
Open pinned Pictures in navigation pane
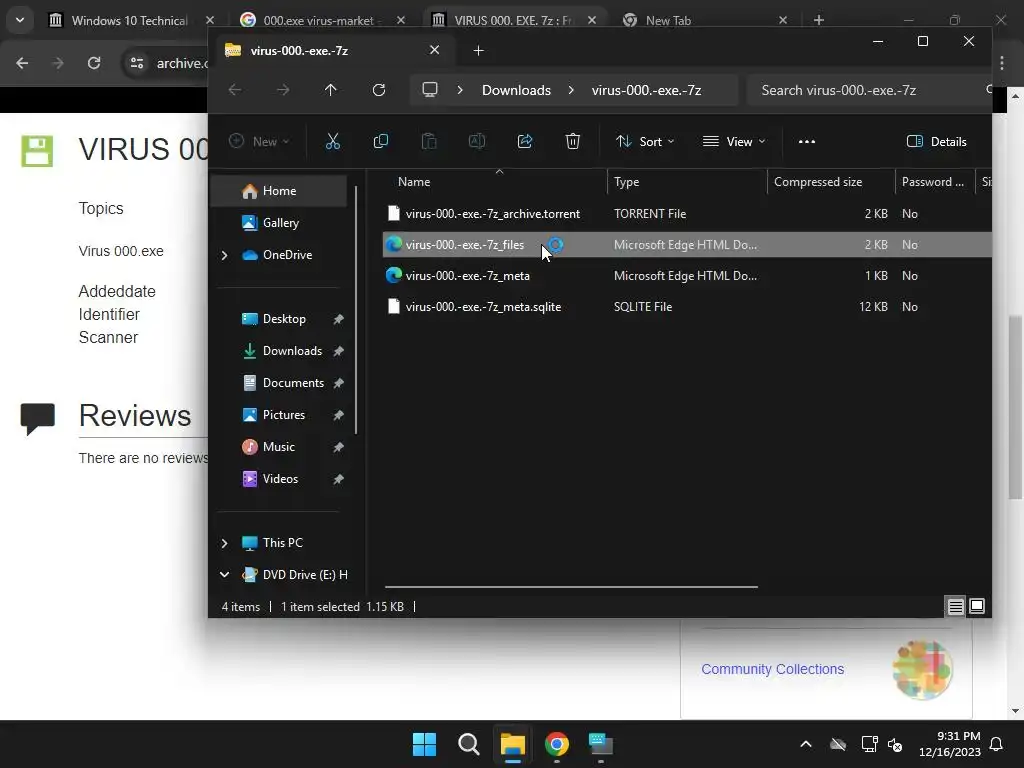(283, 415)
